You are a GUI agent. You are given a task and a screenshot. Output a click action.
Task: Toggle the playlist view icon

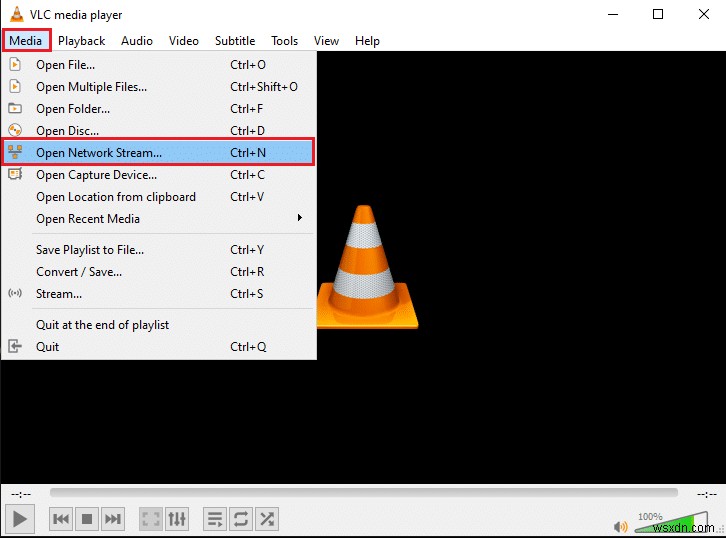(215, 519)
